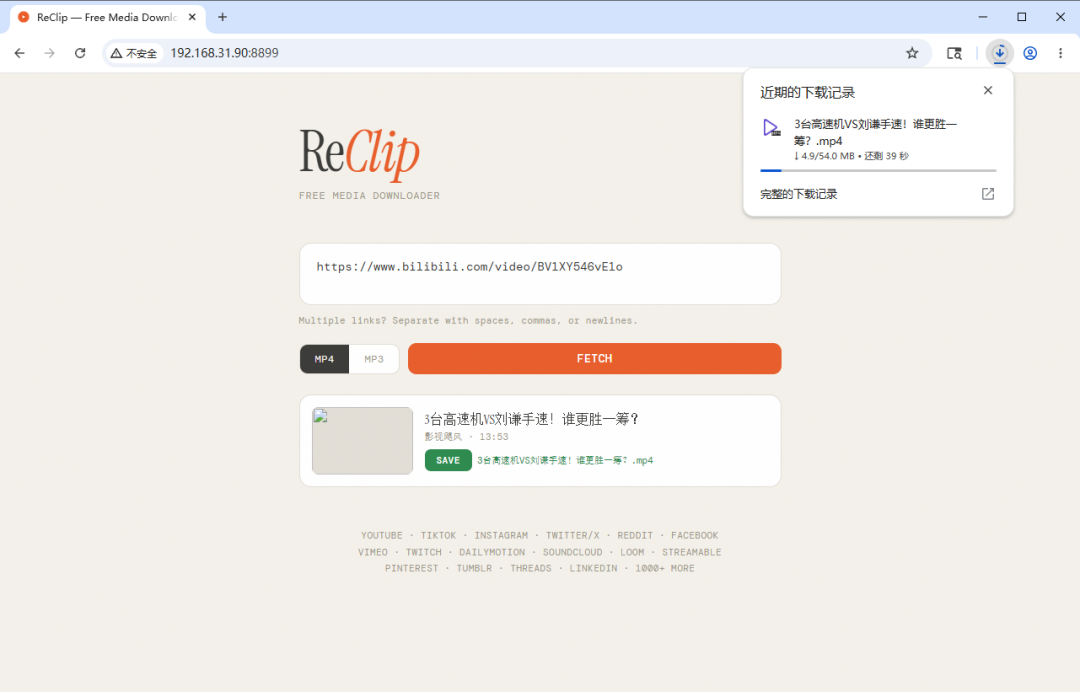Click the not-secure site info chip
This screenshot has width=1080, height=692.
point(134,53)
